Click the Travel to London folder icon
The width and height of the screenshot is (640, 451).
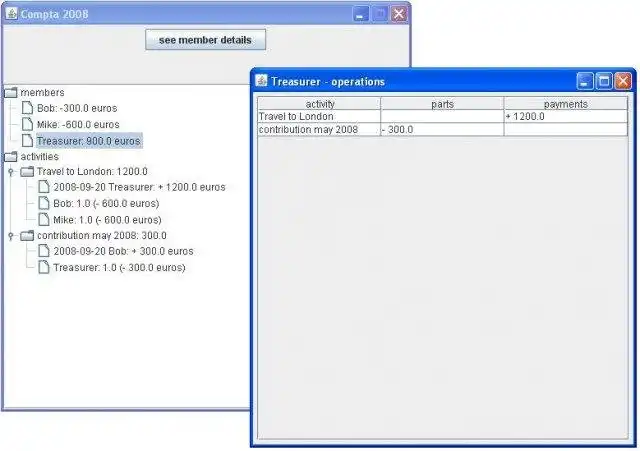[x=27, y=171]
